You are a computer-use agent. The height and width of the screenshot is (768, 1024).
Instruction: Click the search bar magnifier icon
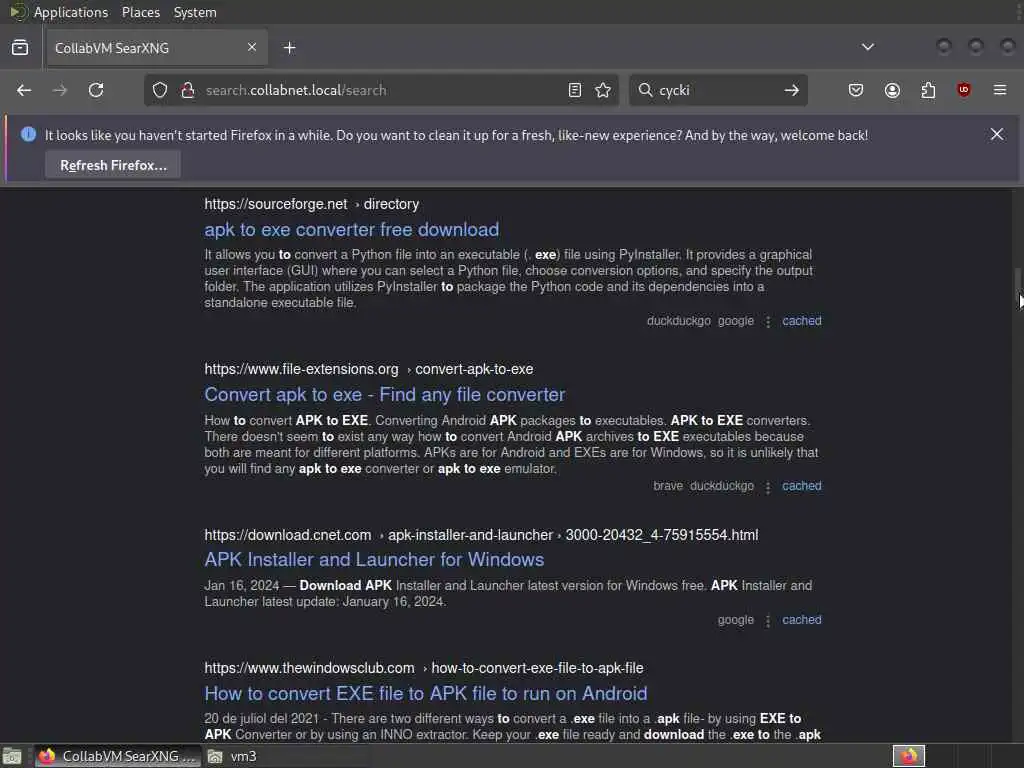point(645,90)
